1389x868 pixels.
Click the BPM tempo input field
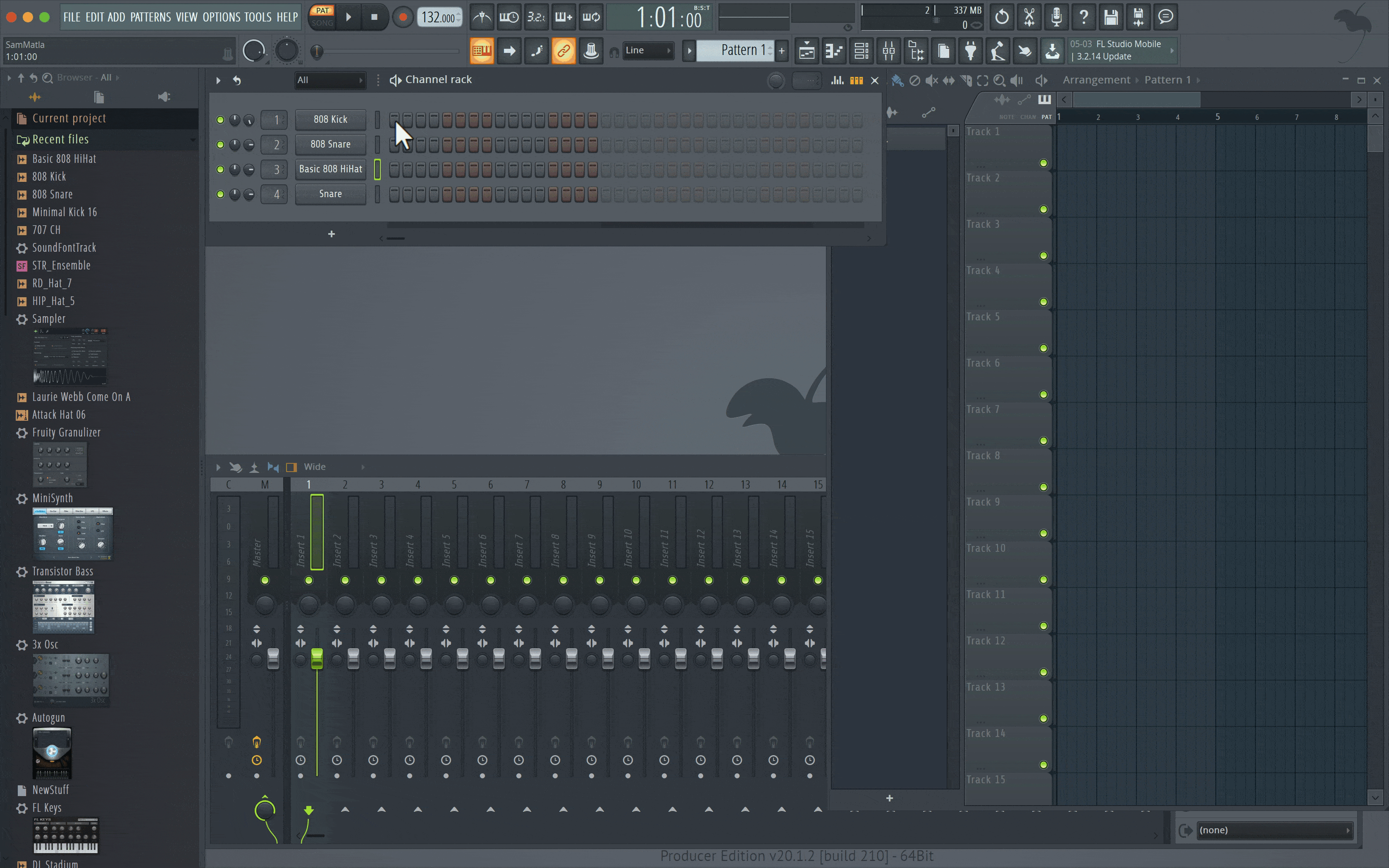coord(438,17)
